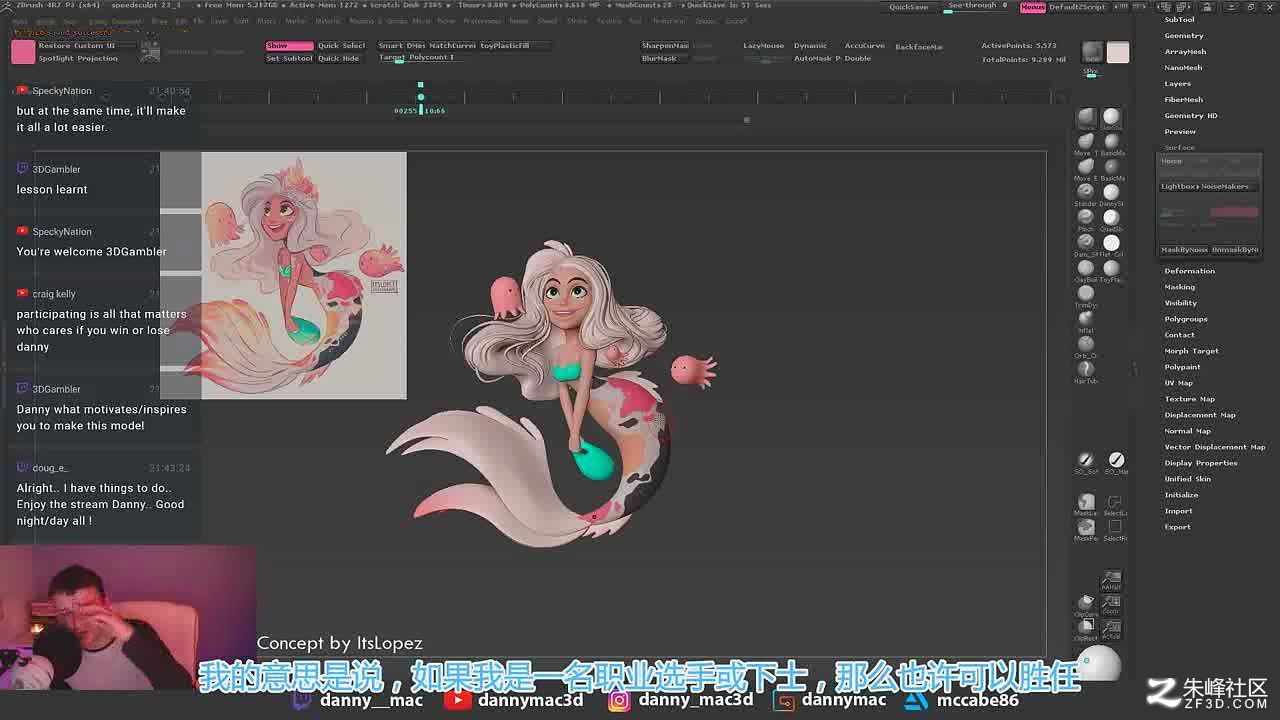
Task: Open the Texture Map section
Action: (x=1189, y=399)
